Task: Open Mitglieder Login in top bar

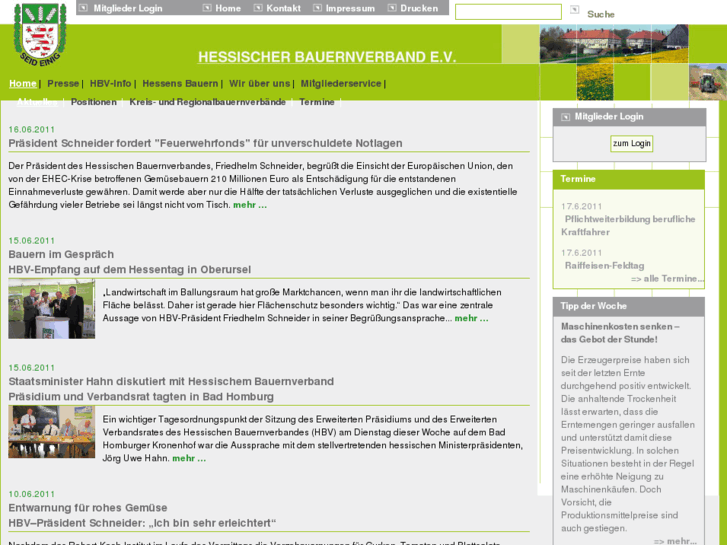Action: coord(128,8)
